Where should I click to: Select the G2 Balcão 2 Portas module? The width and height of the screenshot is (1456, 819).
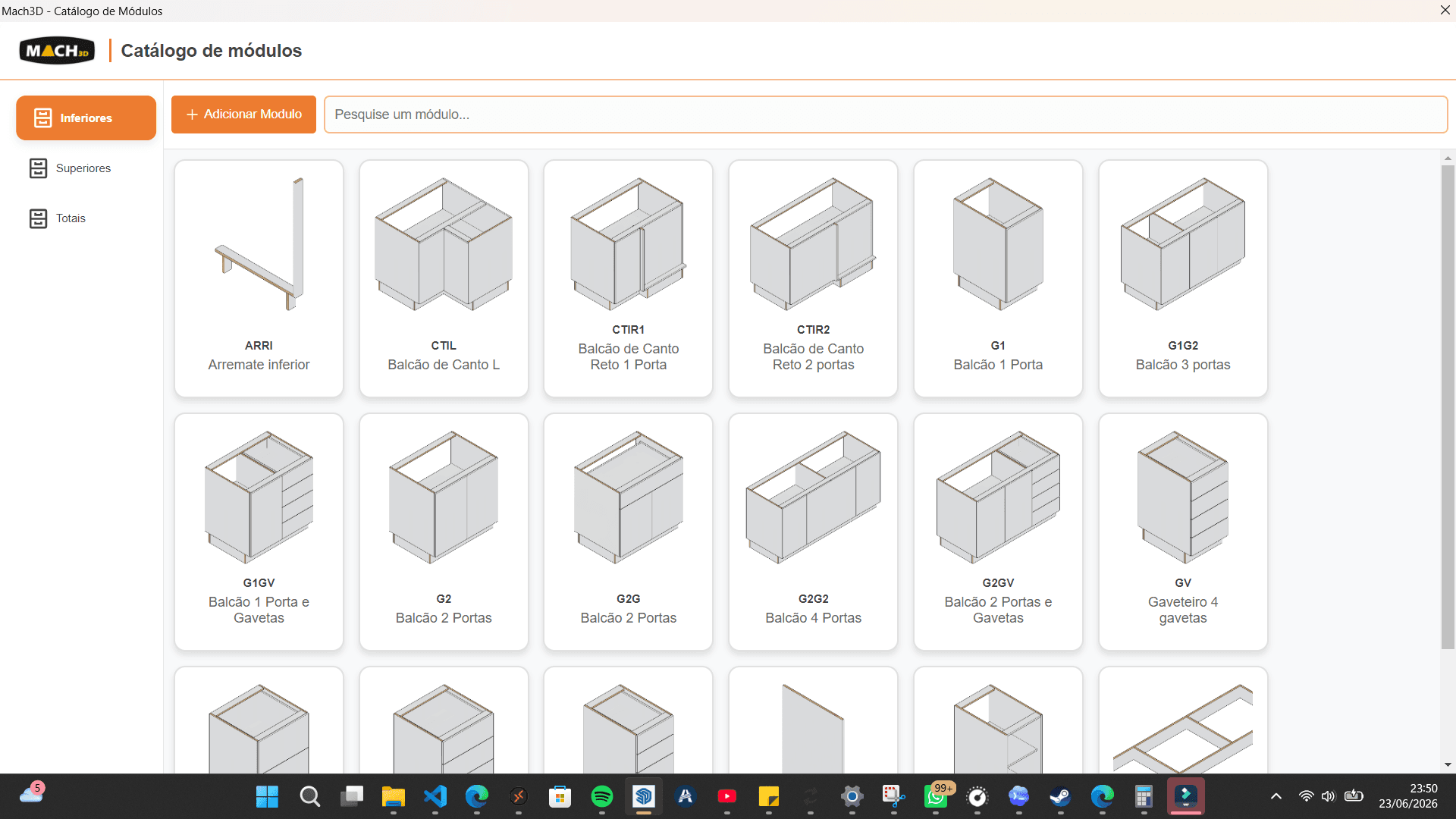(444, 532)
